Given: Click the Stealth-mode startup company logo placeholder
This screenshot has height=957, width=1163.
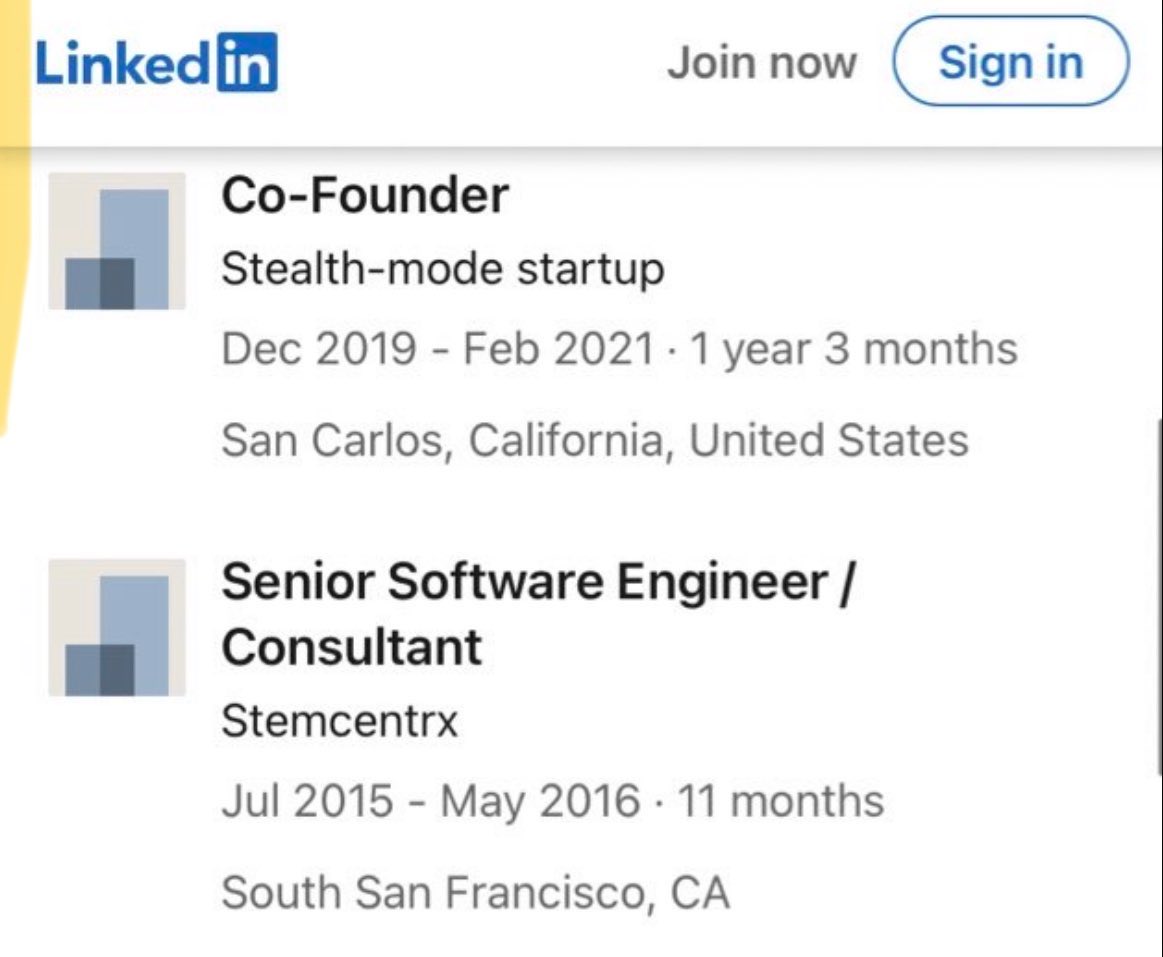Looking at the screenshot, I should (117, 241).
